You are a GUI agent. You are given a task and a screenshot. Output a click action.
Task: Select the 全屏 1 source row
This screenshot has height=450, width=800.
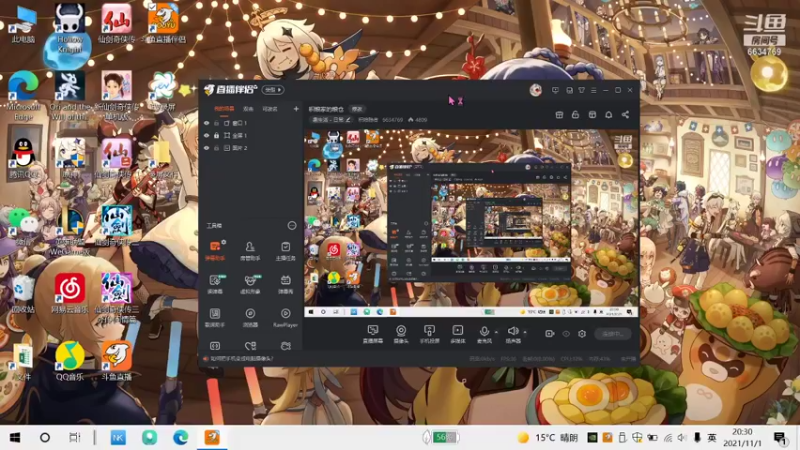point(251,136)
